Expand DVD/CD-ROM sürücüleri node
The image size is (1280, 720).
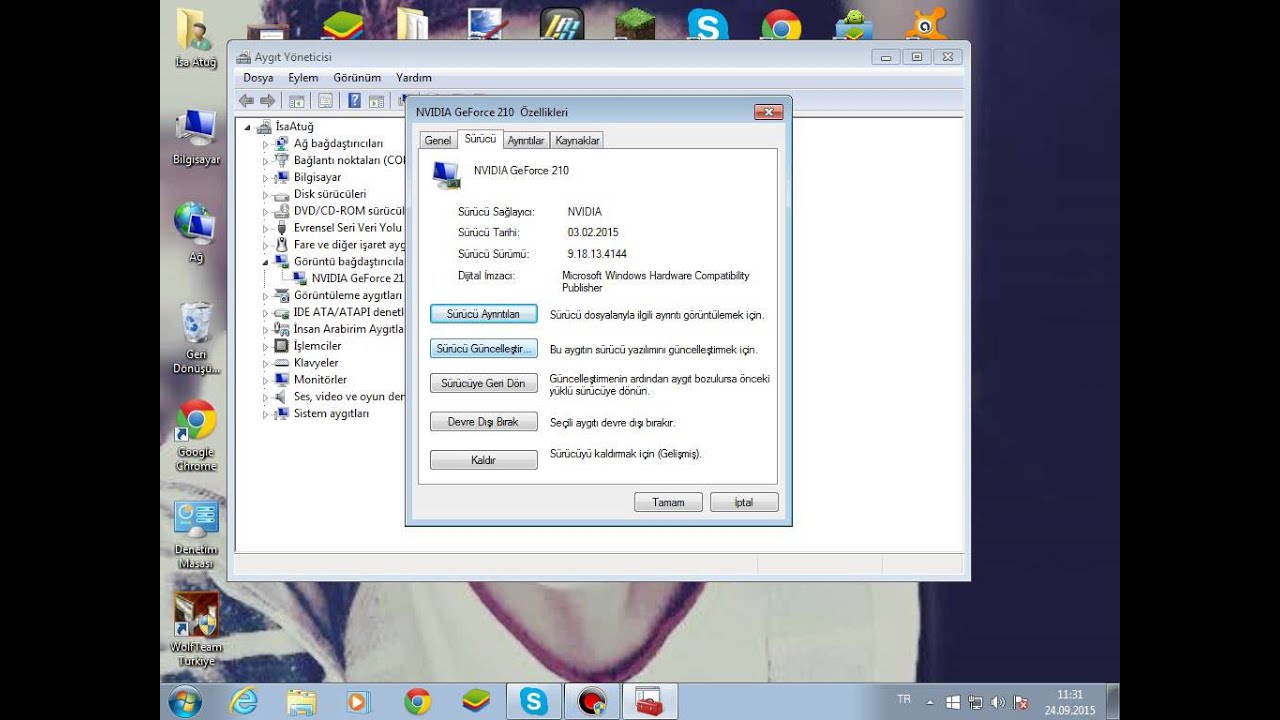266,211
